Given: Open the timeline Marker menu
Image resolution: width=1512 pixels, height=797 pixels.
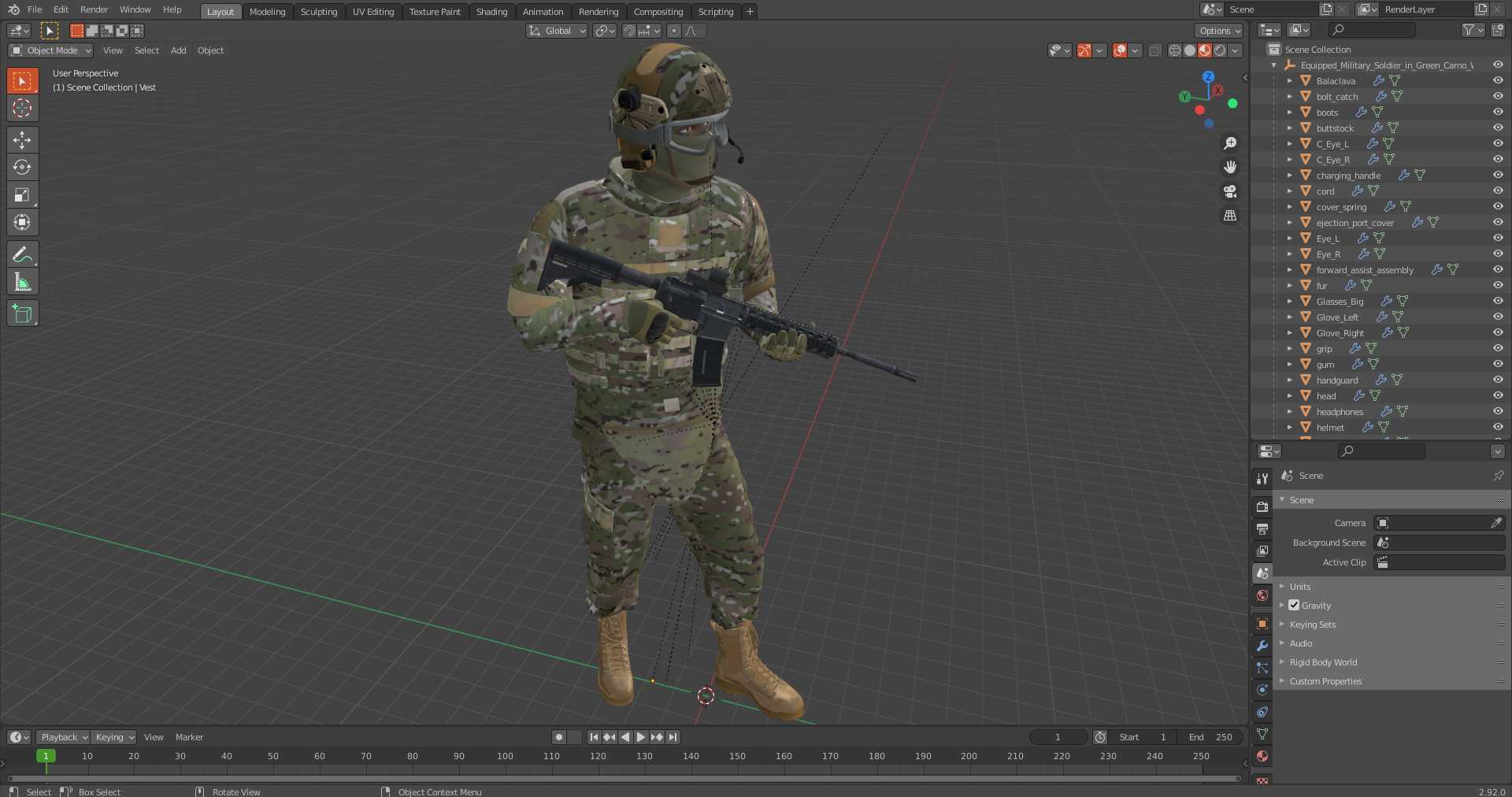Looking at the screenshot, I should click(x=189, y=737).
